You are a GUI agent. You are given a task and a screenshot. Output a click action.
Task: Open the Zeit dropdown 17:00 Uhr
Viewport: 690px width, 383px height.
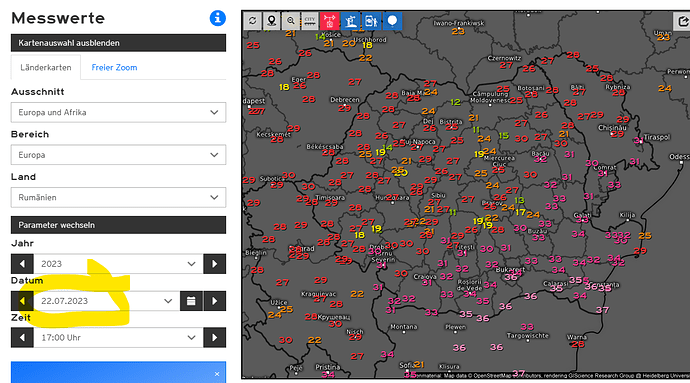(x=118, y=338)
